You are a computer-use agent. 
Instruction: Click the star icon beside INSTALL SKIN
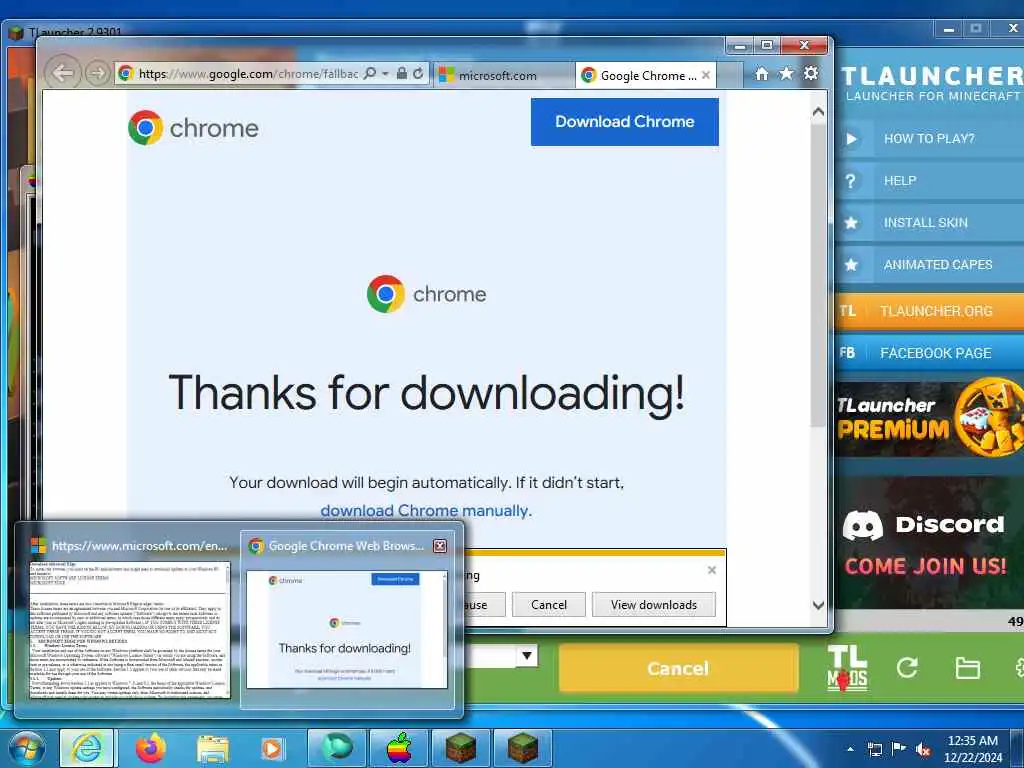[x=851, y=223]
